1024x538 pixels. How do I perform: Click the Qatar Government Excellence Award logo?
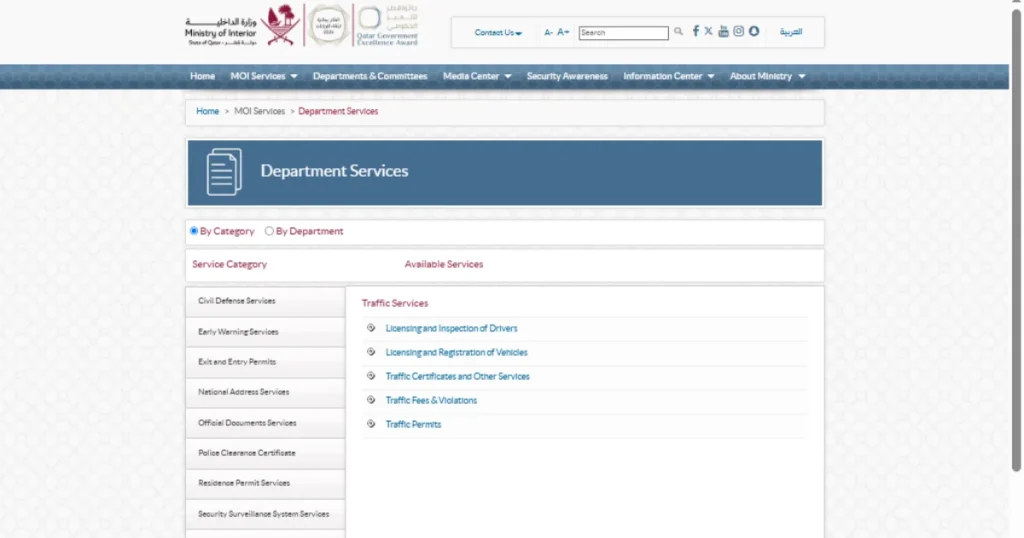[387, 26]
